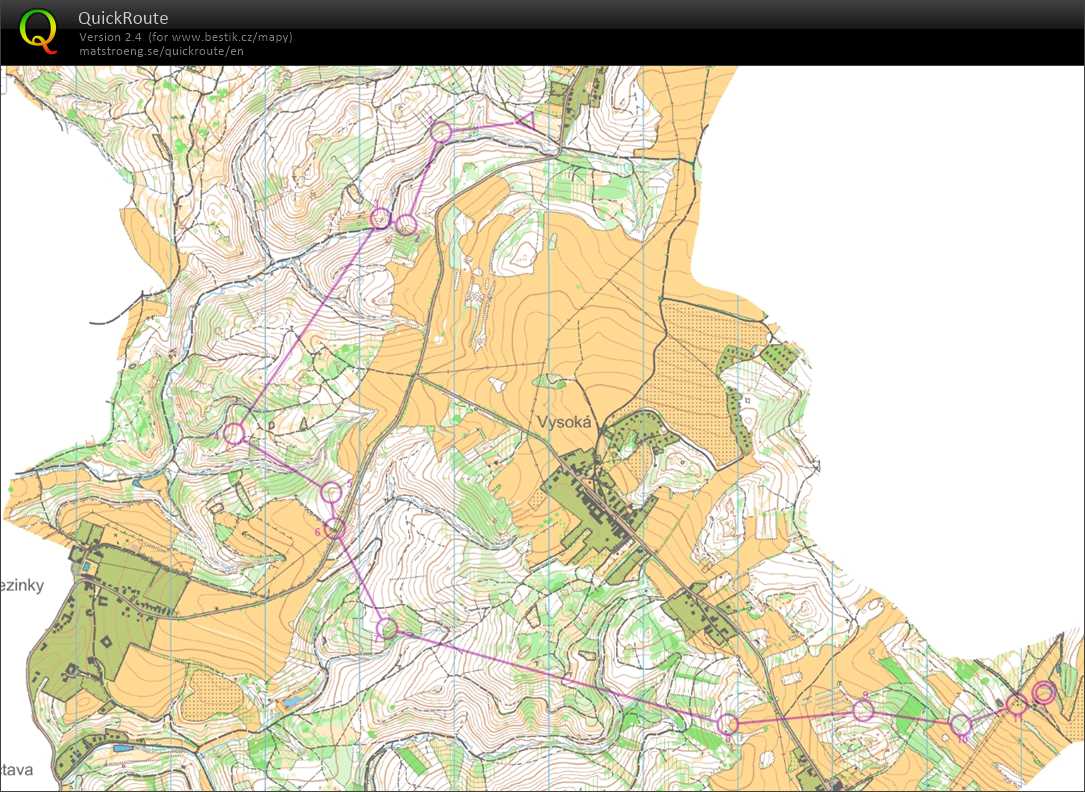Select the control circle labeled 6
Screen dimensions: 1085x792
(335, 527)
